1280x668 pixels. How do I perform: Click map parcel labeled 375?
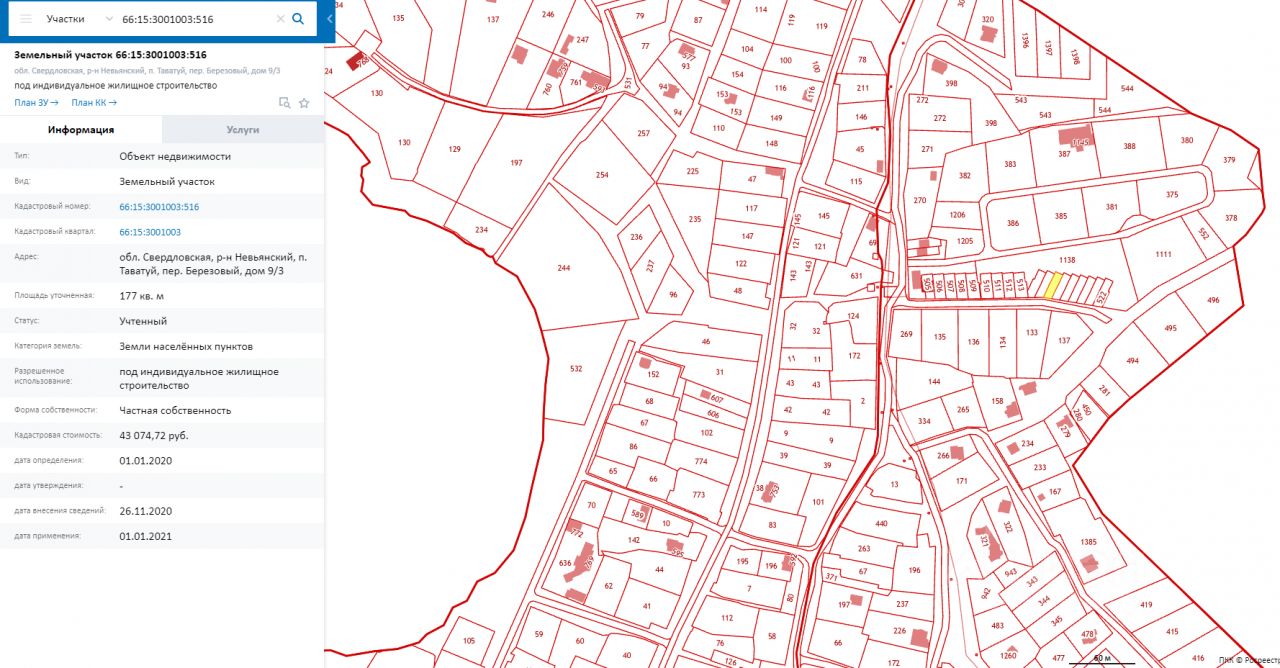click(1173, 196)
